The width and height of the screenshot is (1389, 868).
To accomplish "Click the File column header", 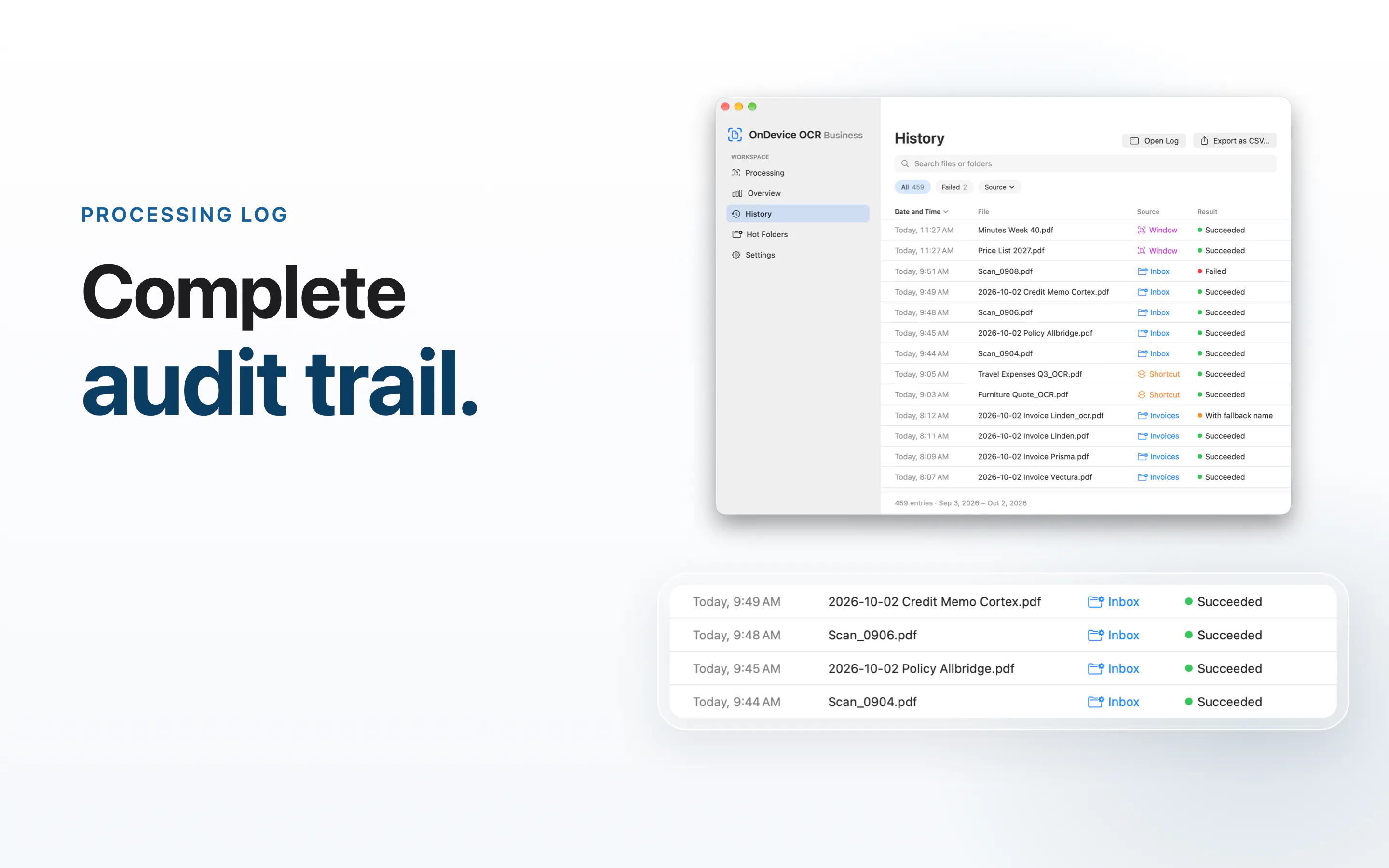I will [x=983, y=212].
